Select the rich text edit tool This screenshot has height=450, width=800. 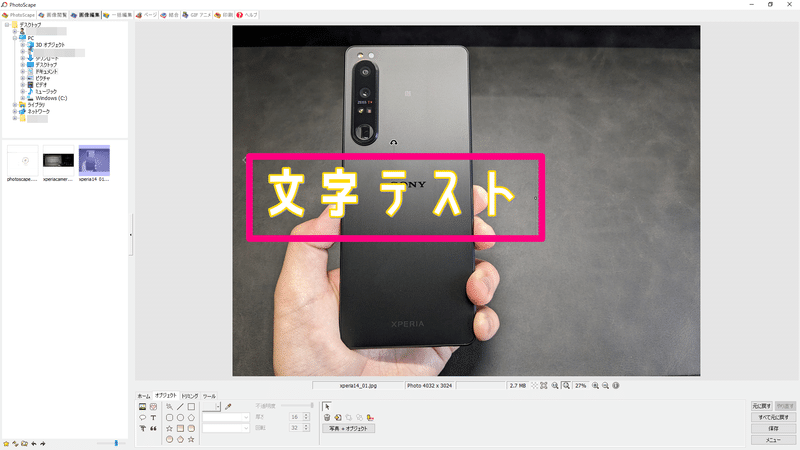[142, 429]
